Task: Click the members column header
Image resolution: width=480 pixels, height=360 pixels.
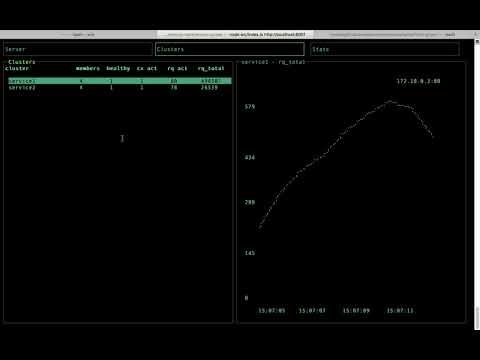Action: click(88, 68)
